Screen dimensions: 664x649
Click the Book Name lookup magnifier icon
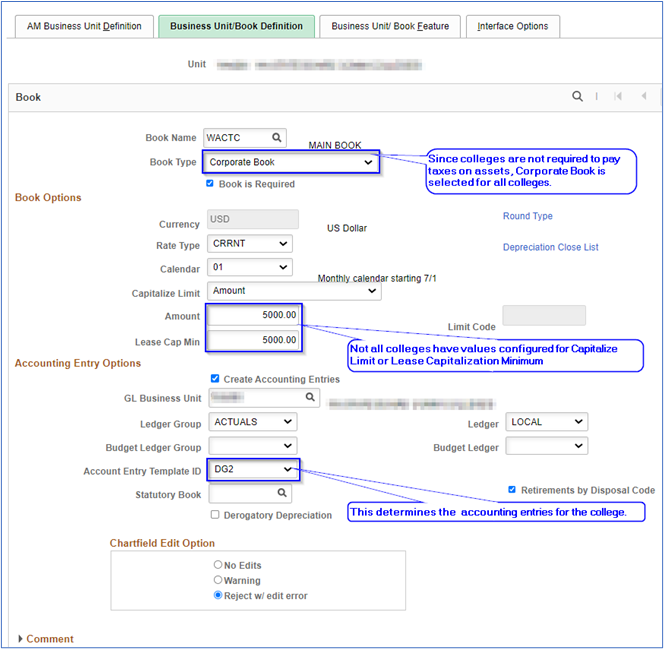[x=278, y=137]
